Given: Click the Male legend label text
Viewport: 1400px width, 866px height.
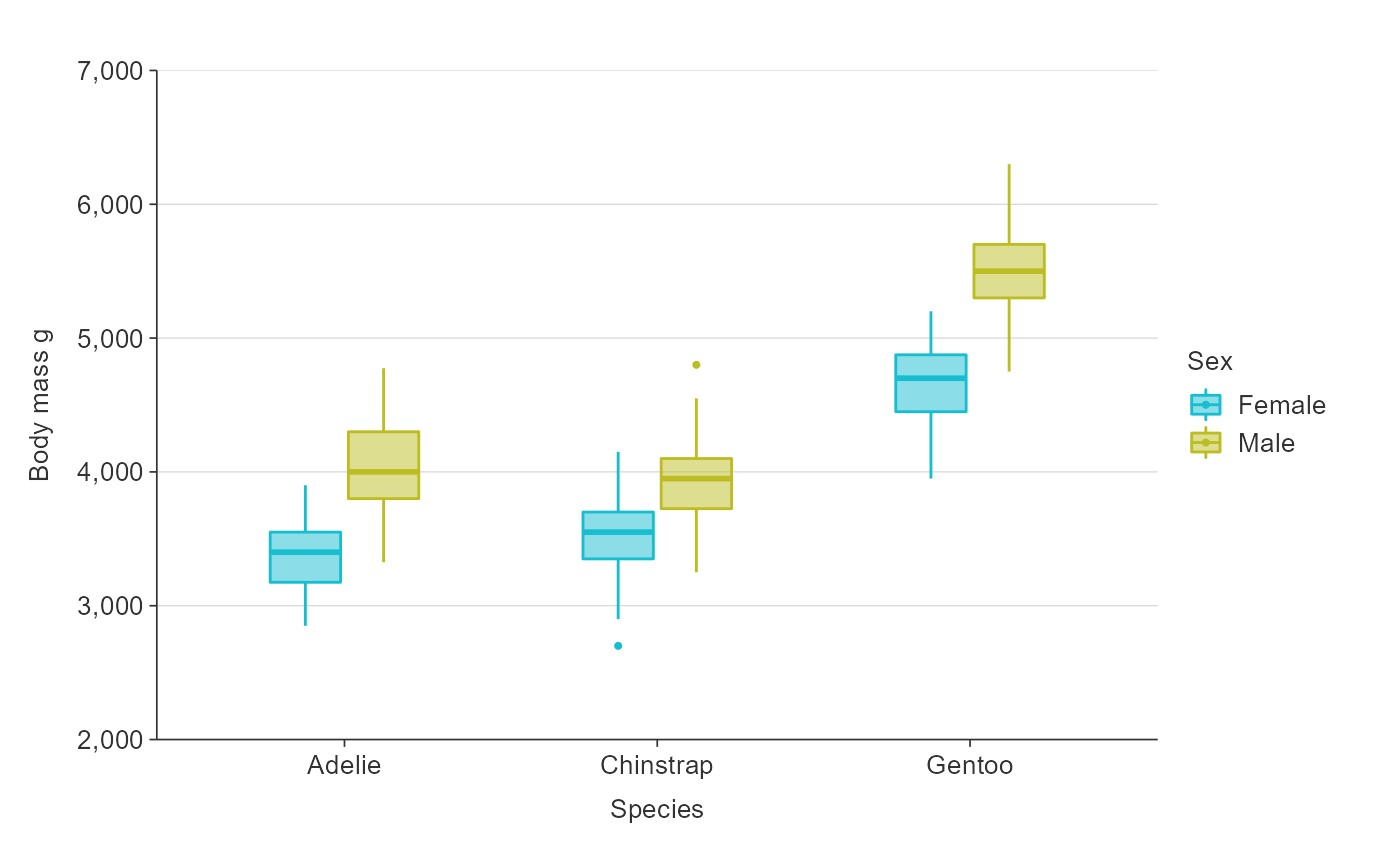Looking at the screenshot, I should point(1266,443).
